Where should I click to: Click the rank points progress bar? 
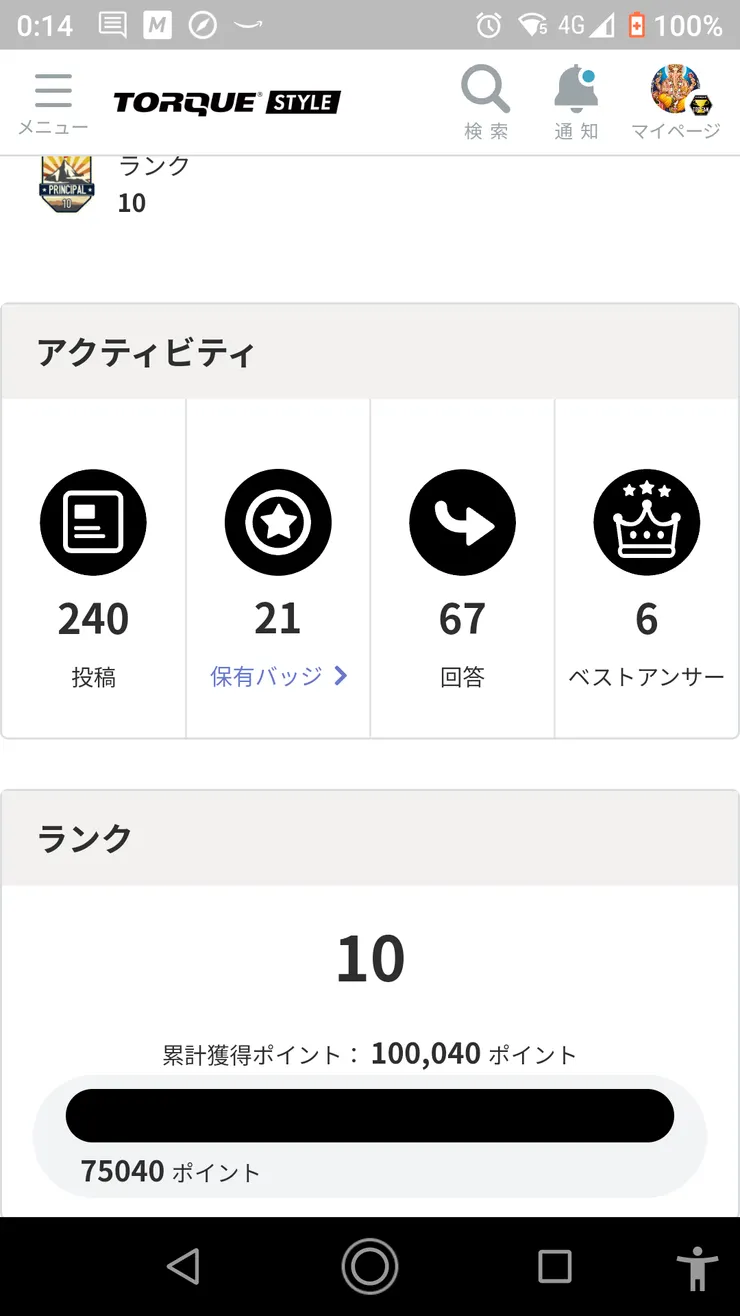pos(370,1115)
